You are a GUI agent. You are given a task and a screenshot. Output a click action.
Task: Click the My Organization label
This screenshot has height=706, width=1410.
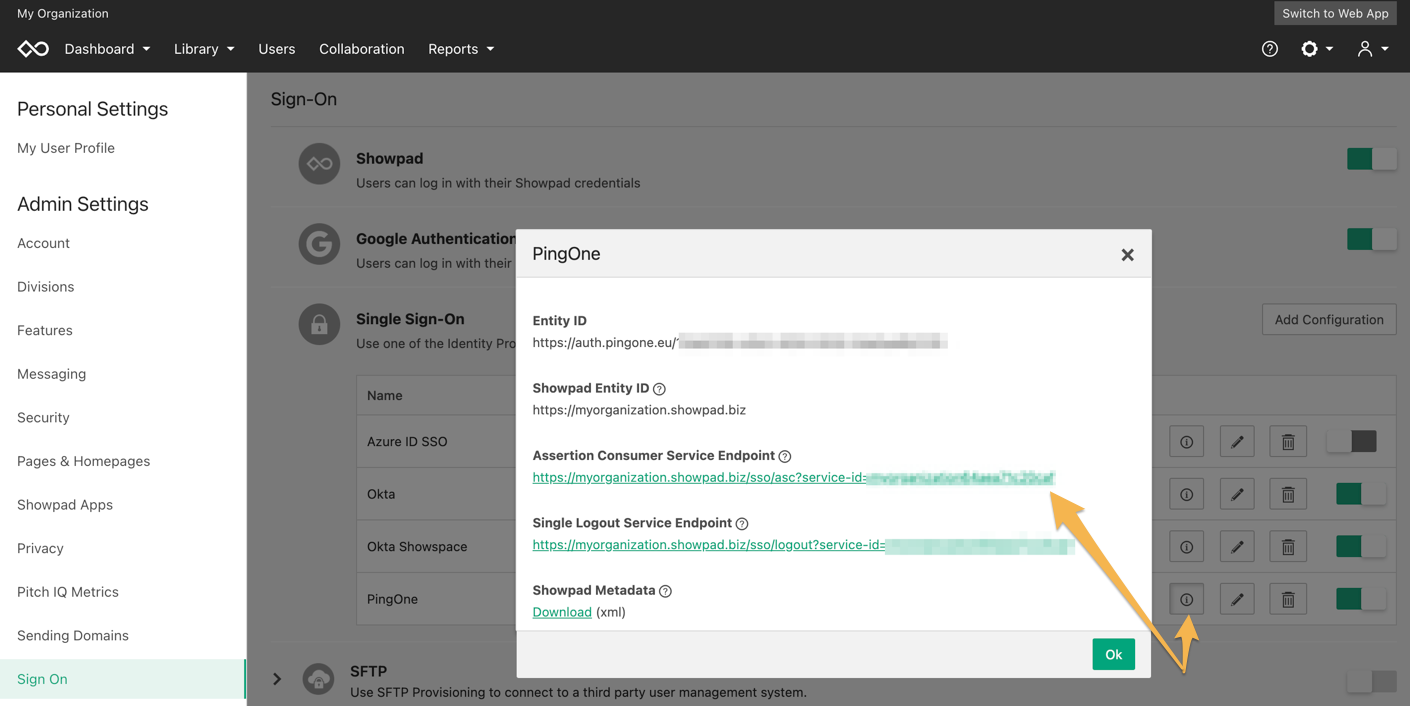tap(63, 13)
